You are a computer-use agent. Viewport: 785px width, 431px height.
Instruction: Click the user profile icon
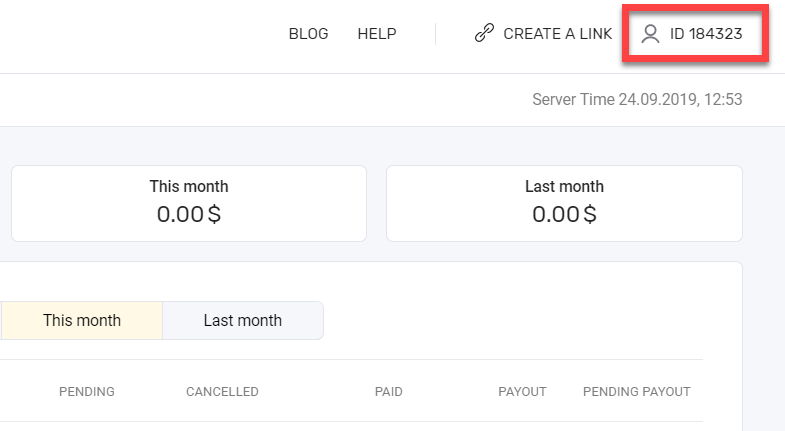pos(650,34)
